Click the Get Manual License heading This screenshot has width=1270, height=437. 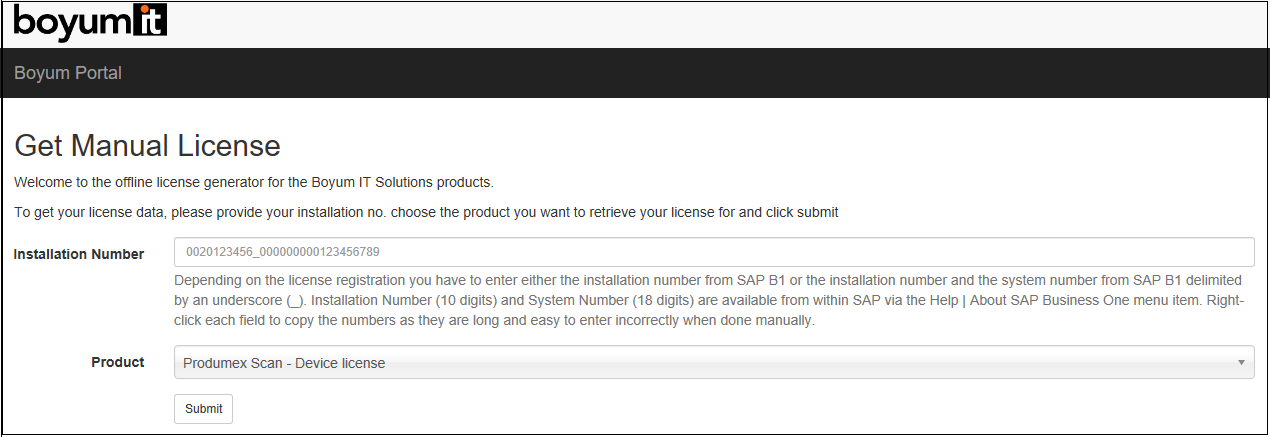pos(147,146)
